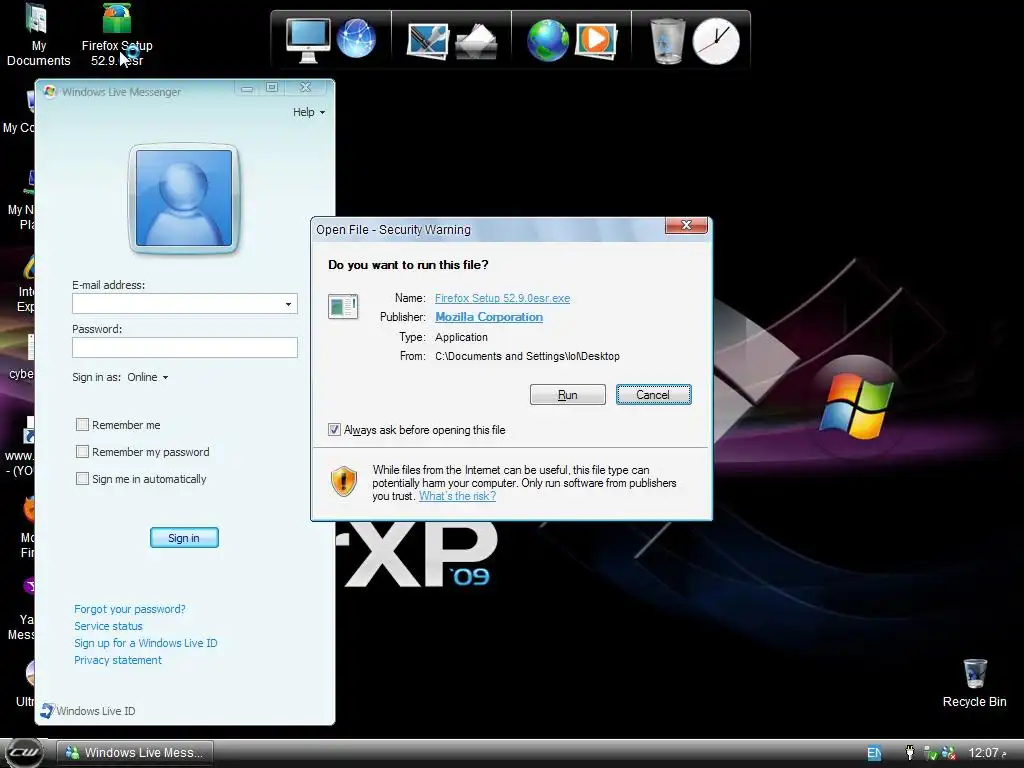Click the CW start button

coord(24,753)
